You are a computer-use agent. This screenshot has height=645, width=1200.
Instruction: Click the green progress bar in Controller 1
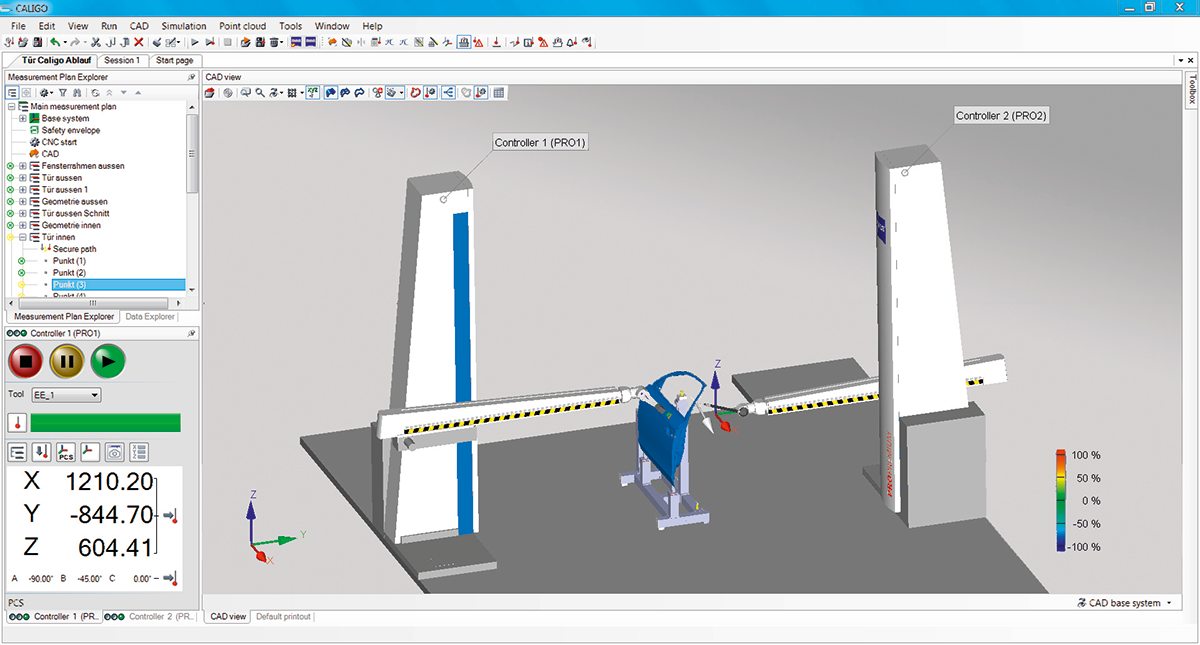105,422
